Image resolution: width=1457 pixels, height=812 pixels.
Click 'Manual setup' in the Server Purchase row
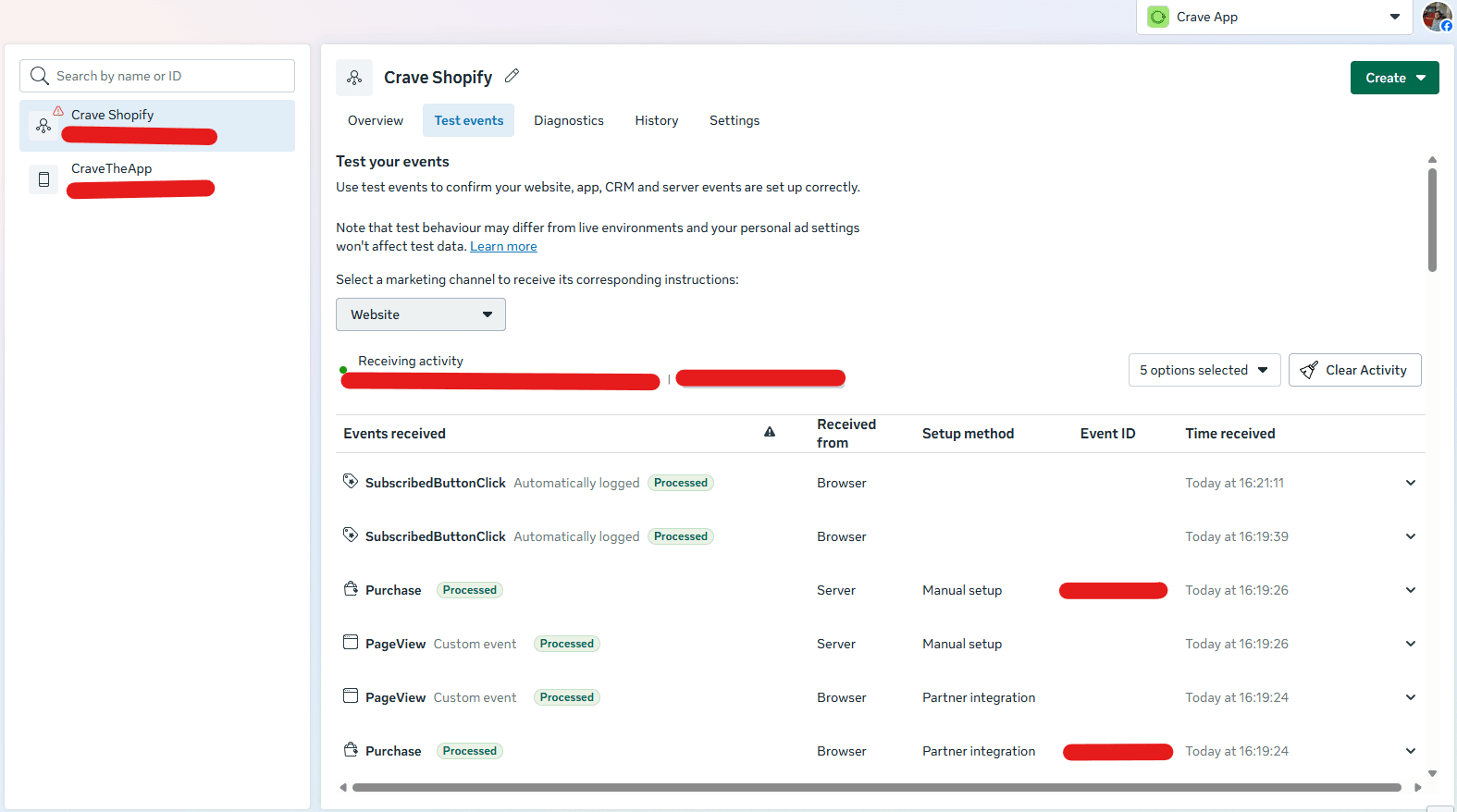(962, 590)
